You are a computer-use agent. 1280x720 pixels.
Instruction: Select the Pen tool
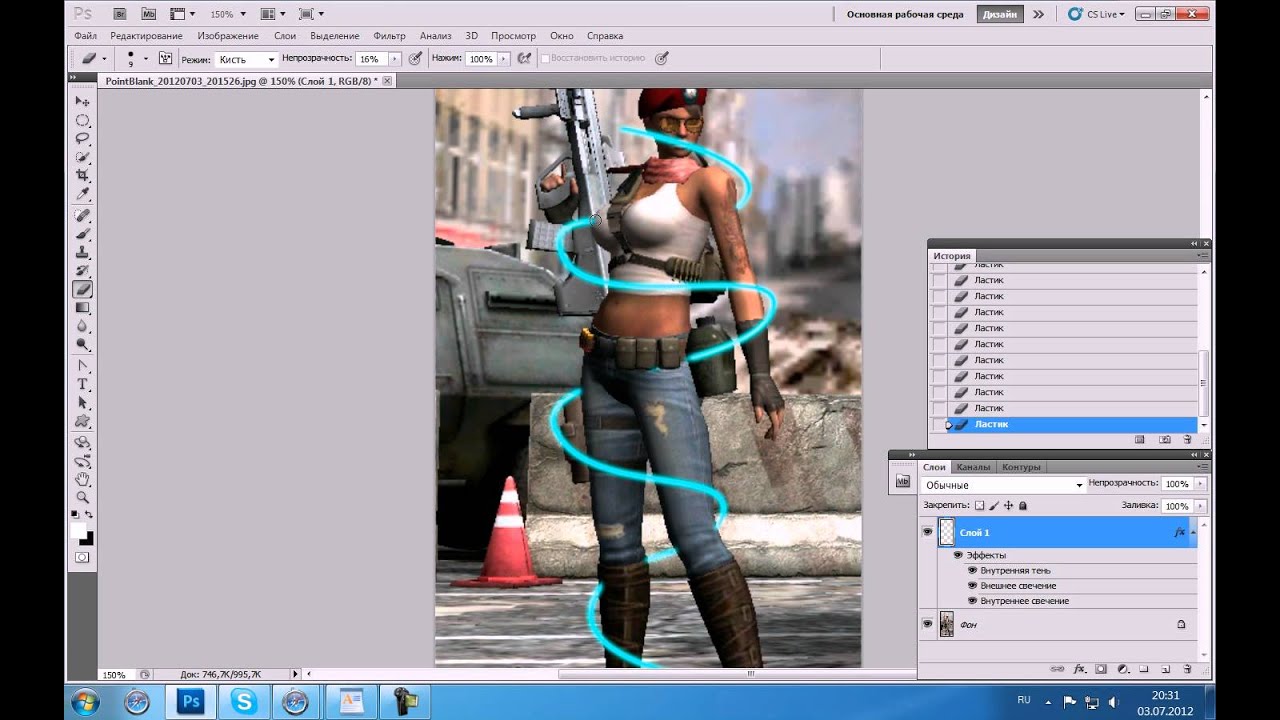click(x=83, y=366)
